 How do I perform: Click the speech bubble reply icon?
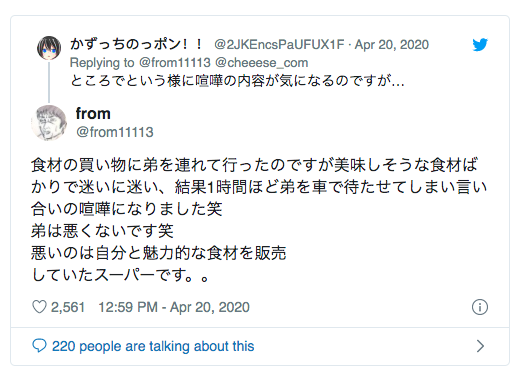tap(39, 346)
